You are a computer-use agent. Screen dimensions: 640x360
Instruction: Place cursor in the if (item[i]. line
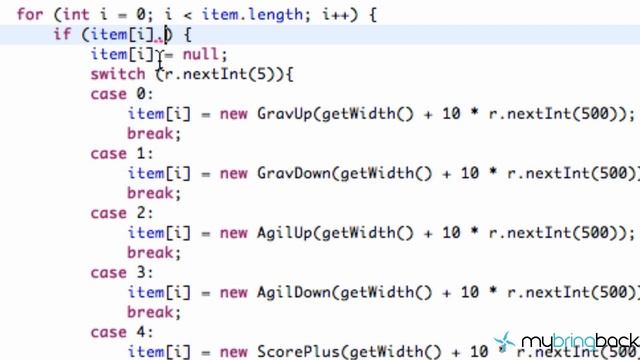coord(122,34)
